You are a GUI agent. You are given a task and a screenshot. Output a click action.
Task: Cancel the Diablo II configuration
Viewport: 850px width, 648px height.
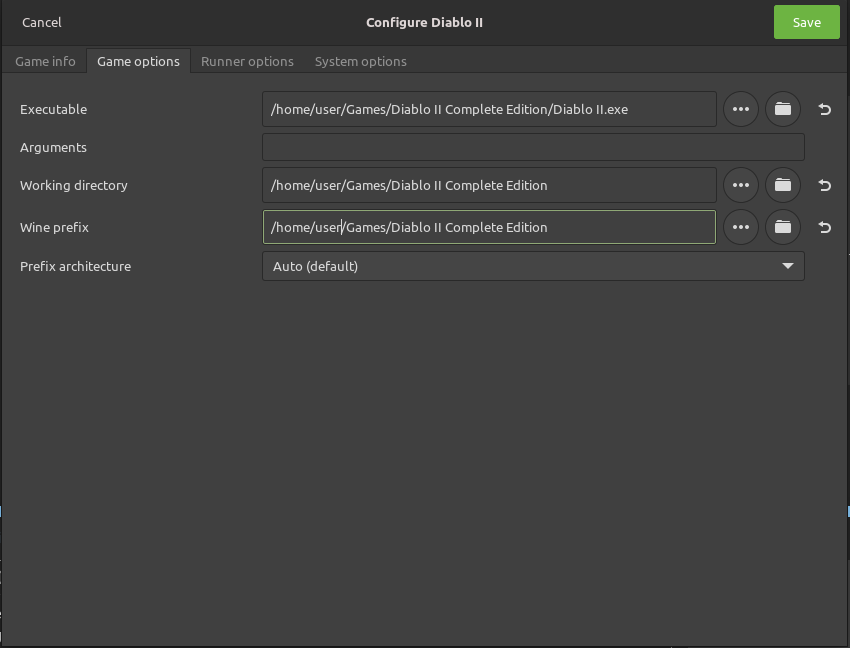tap(41, 22)
